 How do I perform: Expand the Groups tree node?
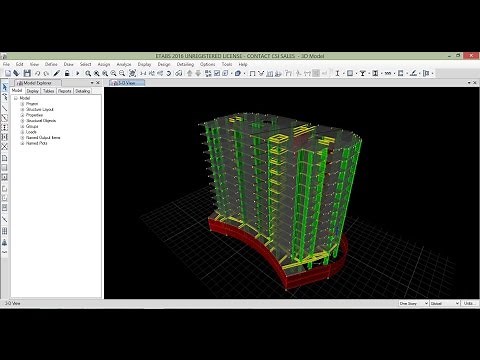(x=23, y=127)
